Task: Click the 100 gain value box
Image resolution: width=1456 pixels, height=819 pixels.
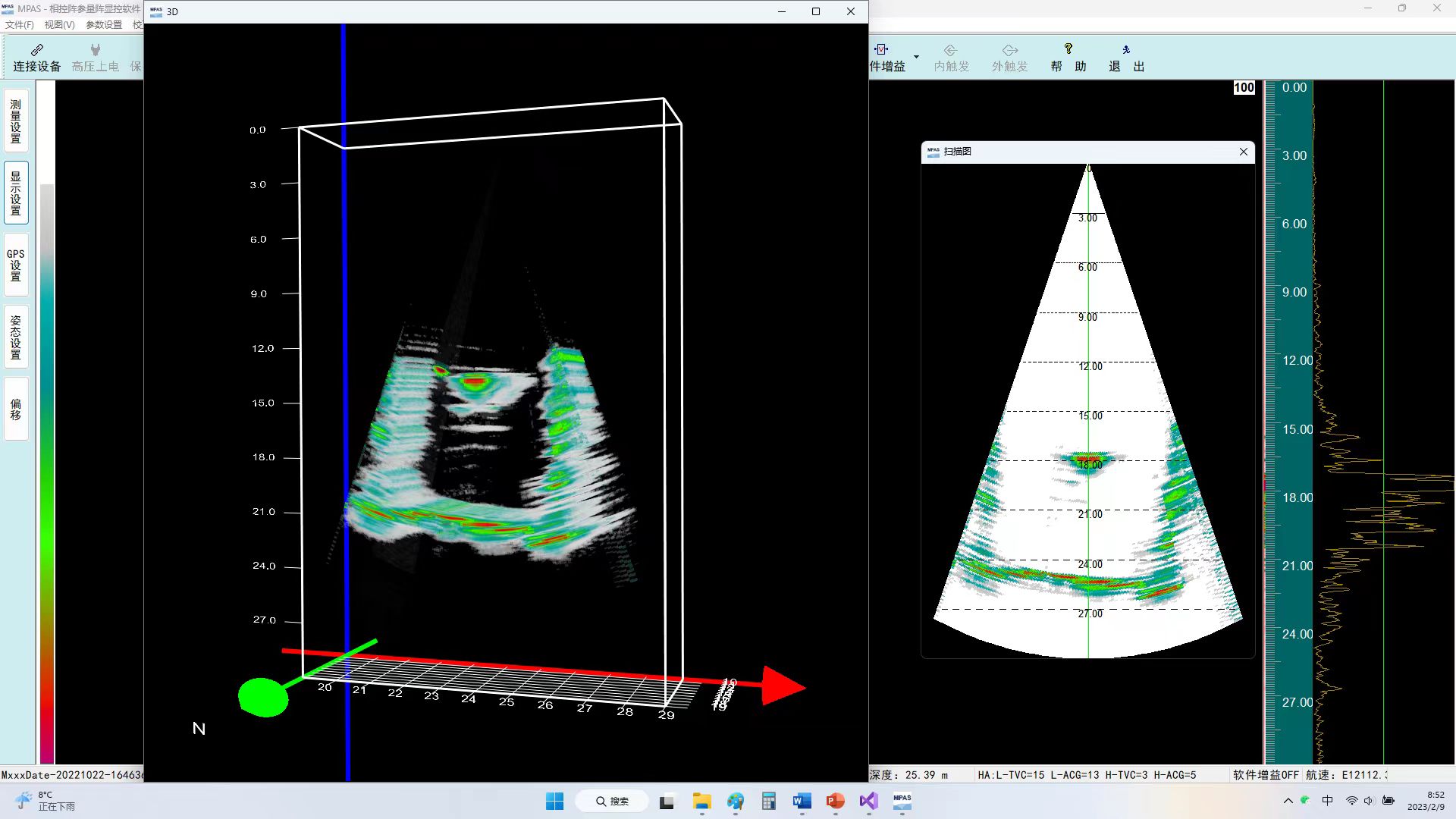Action: pyautogui.click(x=1244, y=88)
